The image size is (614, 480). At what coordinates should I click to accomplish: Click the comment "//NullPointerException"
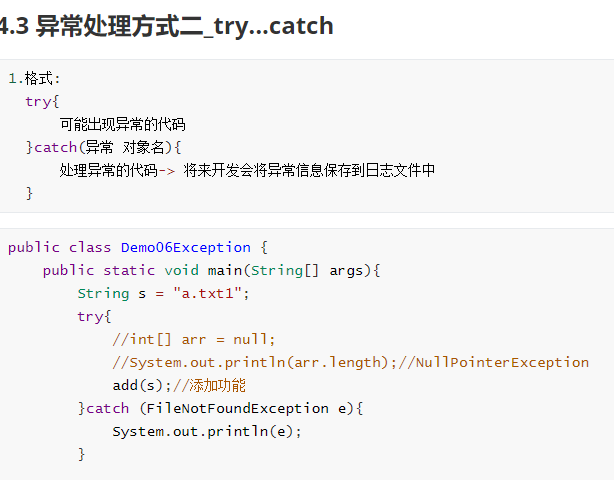pos(493,363)
